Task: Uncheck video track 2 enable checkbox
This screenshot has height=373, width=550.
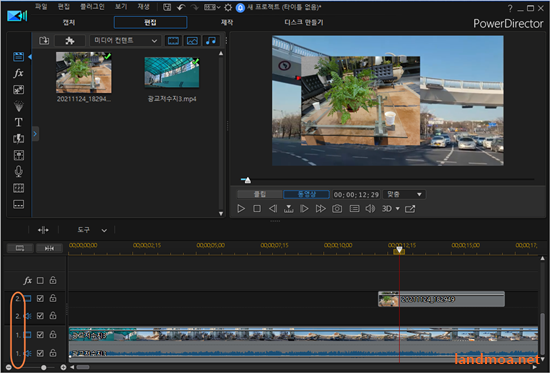Action: click(x=40, y=298)
